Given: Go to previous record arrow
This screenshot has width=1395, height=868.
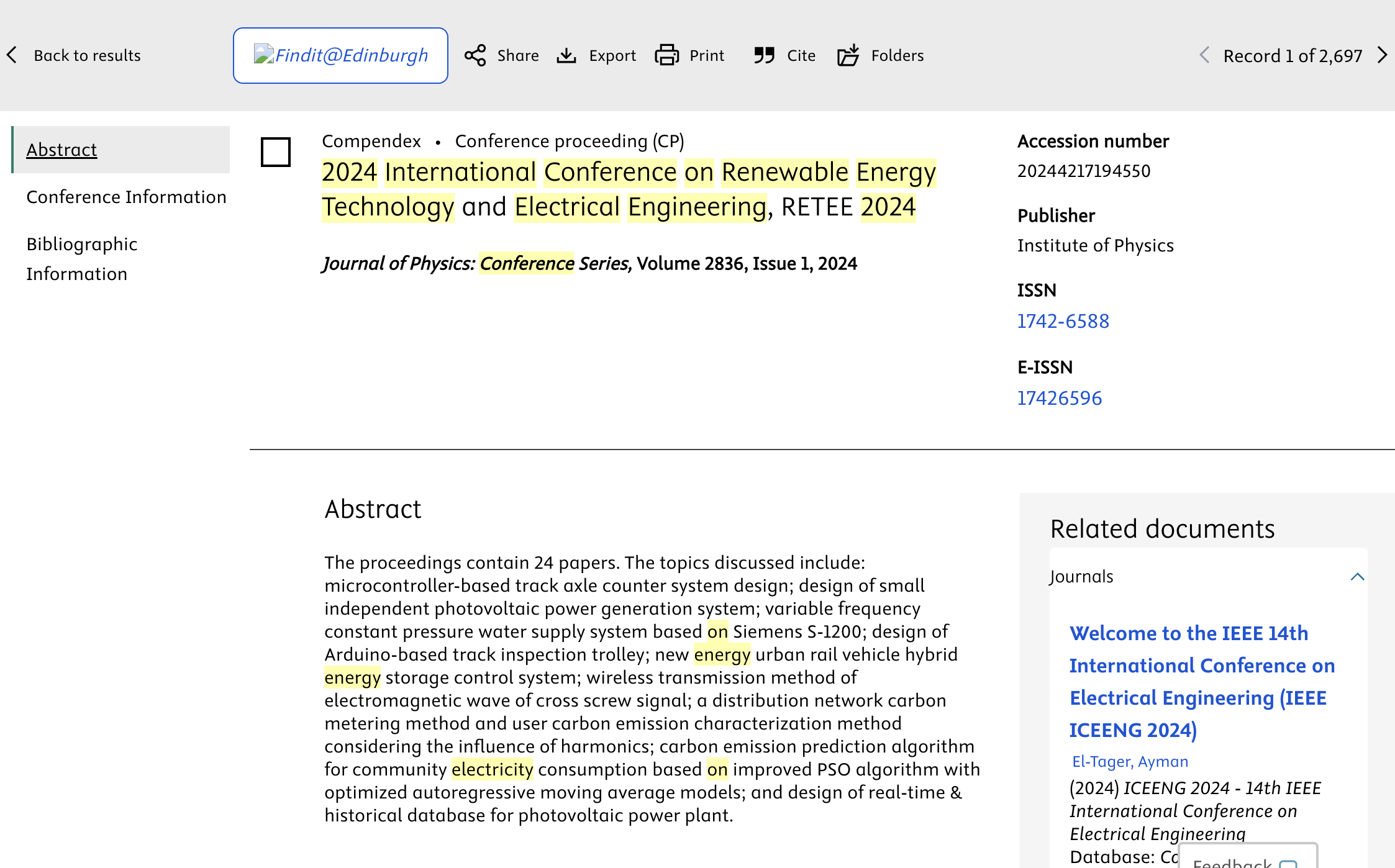Looking at the screenshot, I should click(x=1204, y=55).
